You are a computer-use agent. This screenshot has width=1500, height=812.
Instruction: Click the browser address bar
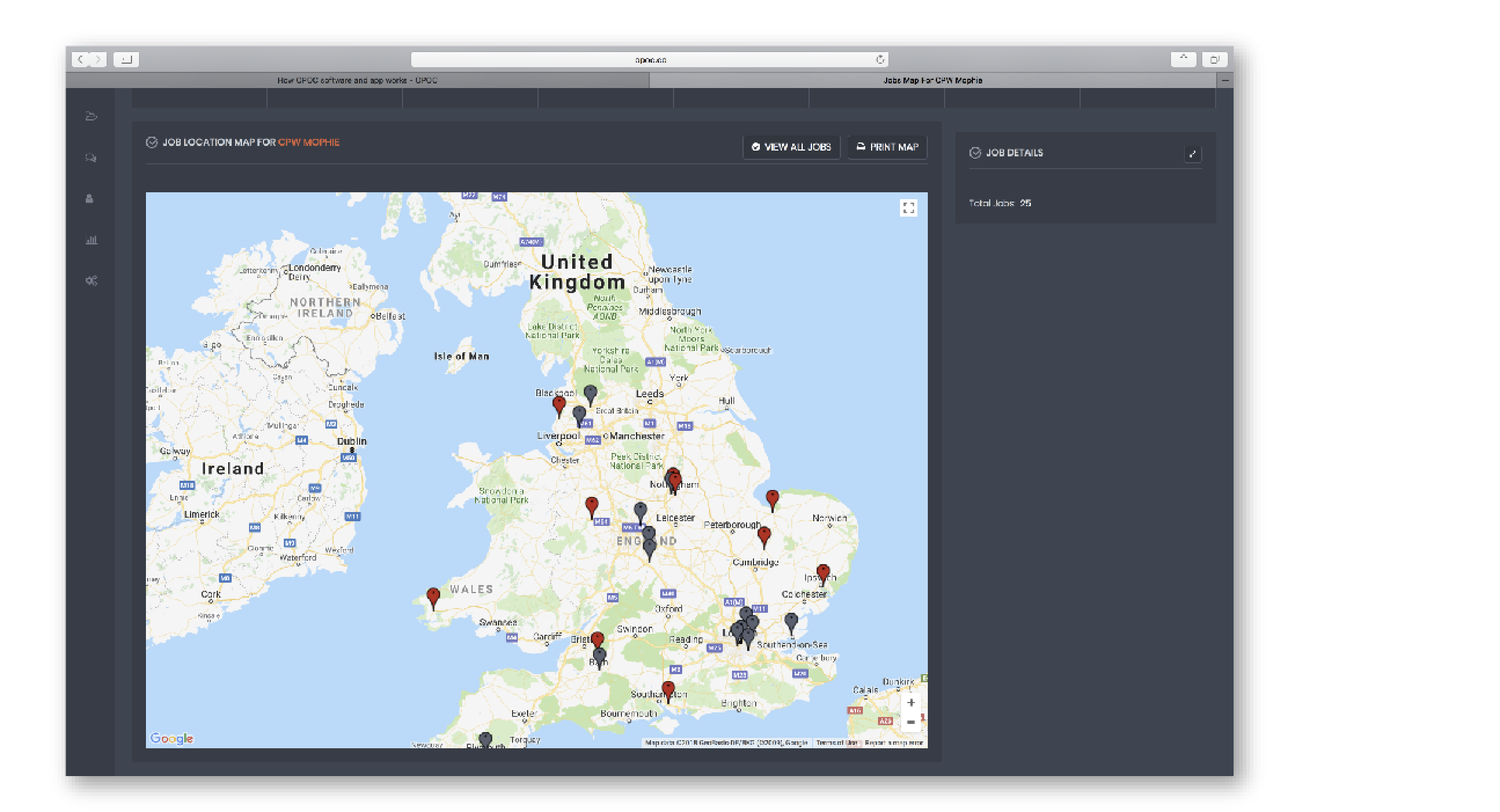tap(649, 60)
